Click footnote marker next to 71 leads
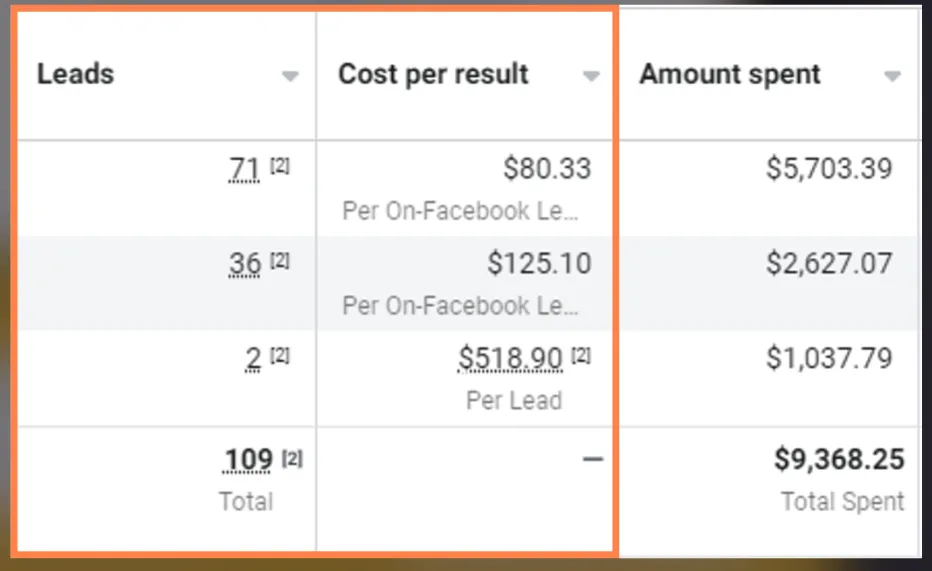 click(x=280, y=167)
